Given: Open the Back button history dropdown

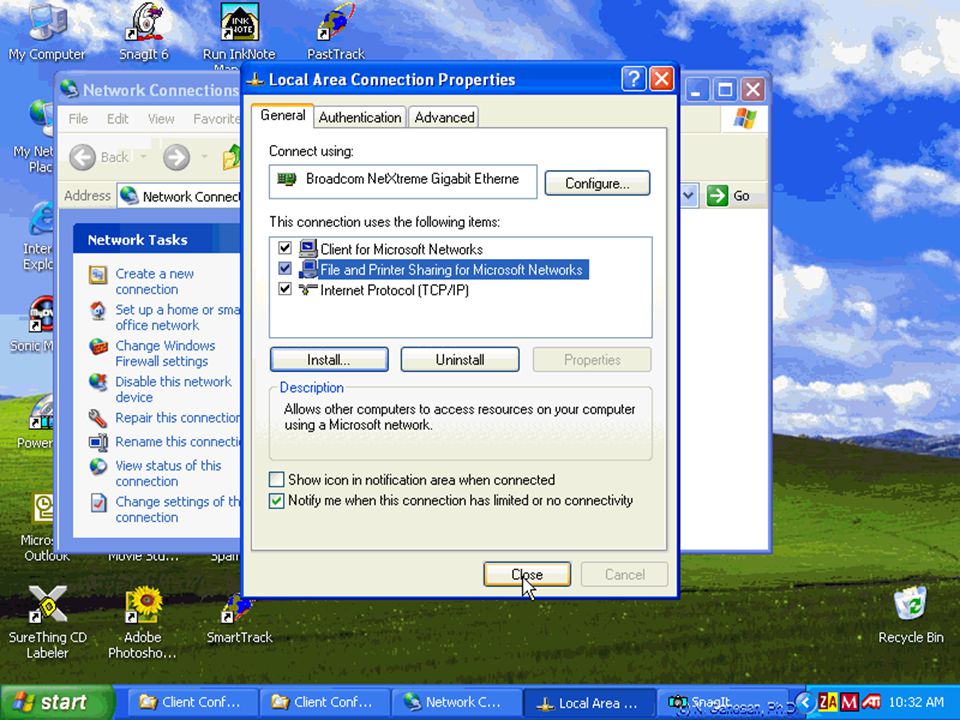Looking at the screenshot, I should (143, 157).
